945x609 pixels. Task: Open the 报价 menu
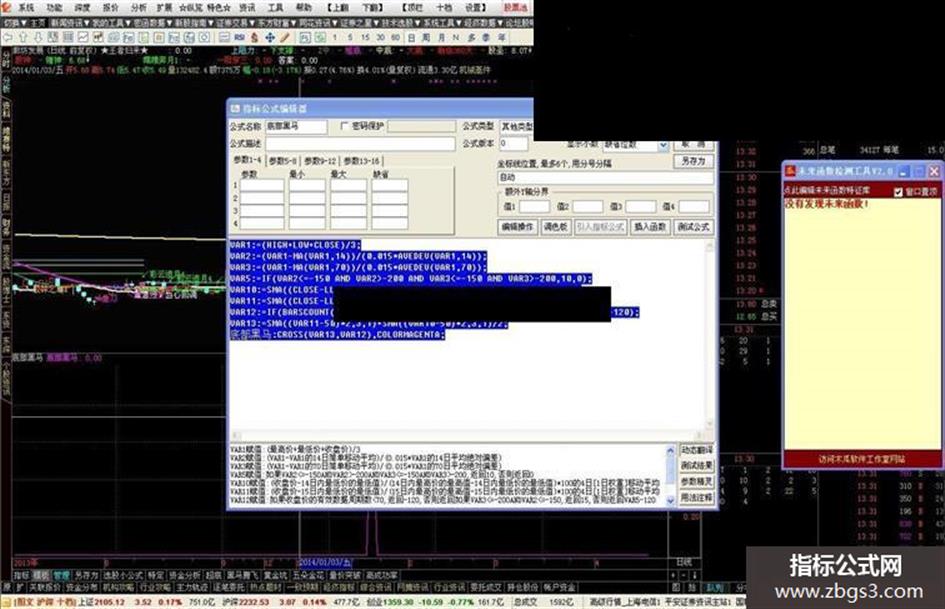click(110, 8)
